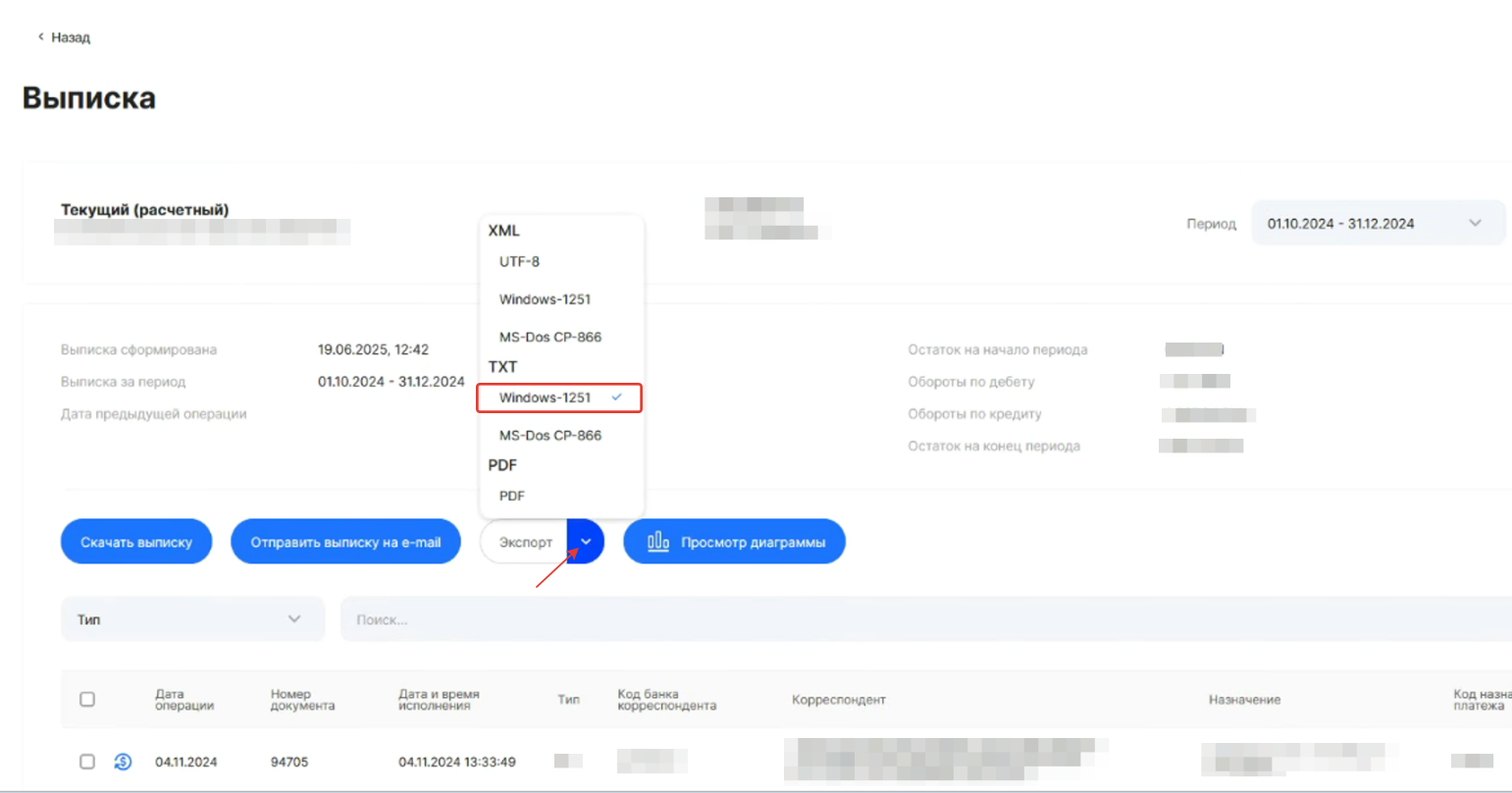Click the checkmark beside TXT Windows-1251
This screenshot has width=1512, height=793.
(616, 397)
